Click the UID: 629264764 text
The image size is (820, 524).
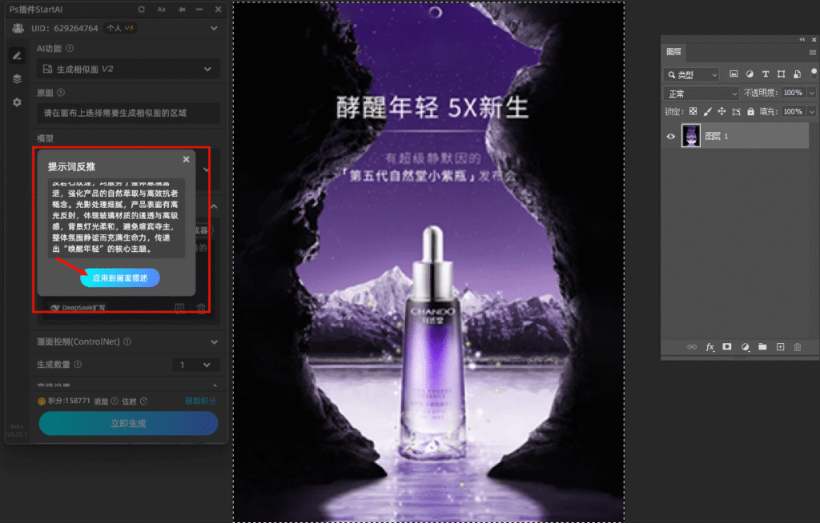[x=64, y=28]
